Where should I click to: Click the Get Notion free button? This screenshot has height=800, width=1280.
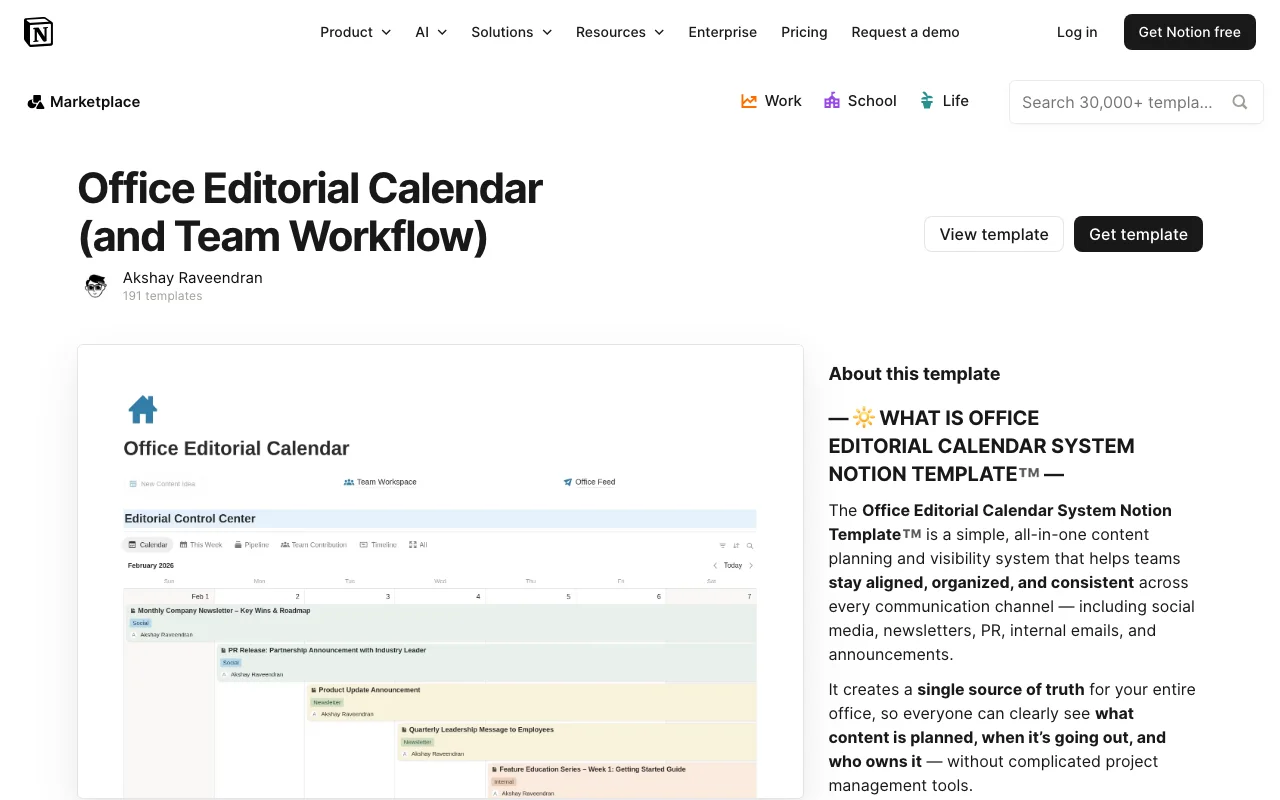pos(1189,32)
